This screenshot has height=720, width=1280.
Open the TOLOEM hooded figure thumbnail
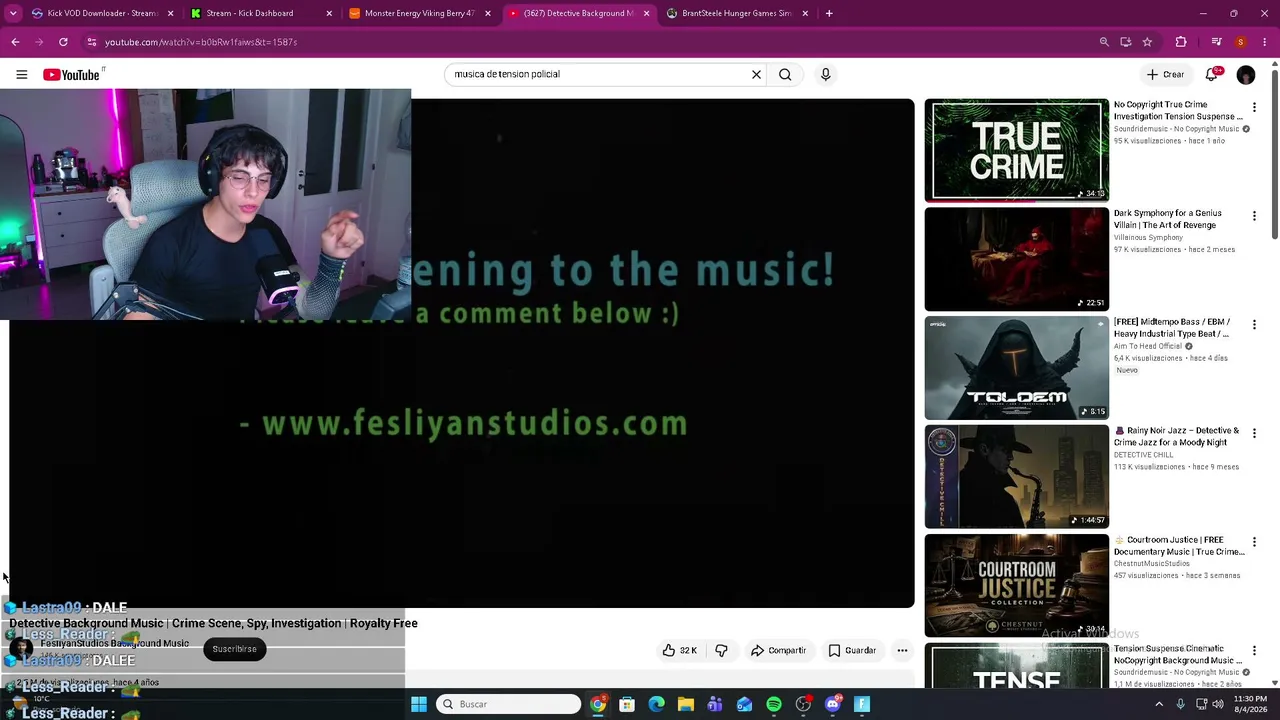1017,368
